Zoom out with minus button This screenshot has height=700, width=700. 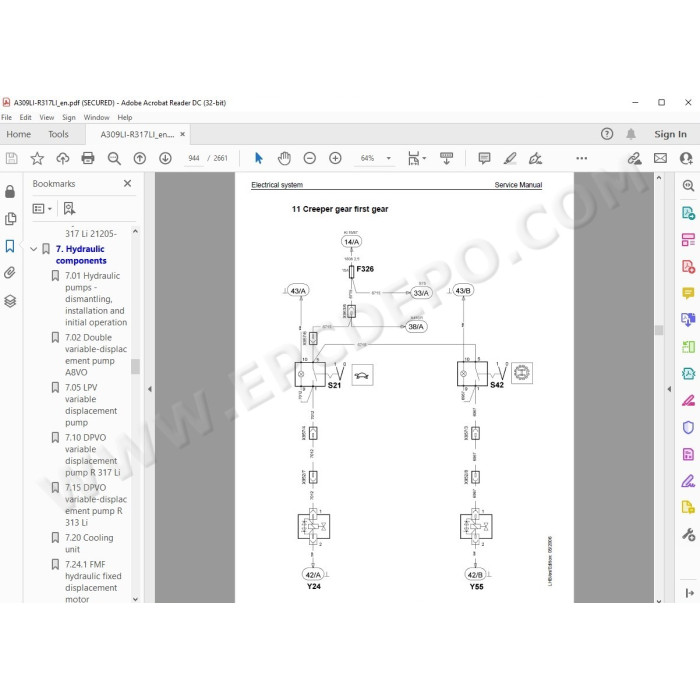click(309, 158)
